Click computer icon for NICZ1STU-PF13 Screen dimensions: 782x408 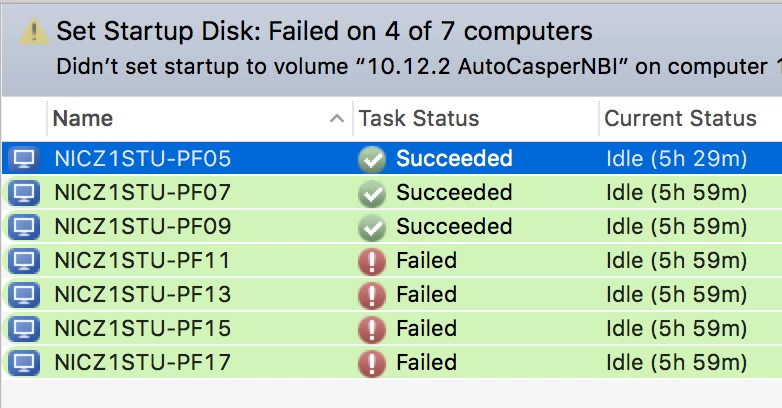[x=22, y=295]
